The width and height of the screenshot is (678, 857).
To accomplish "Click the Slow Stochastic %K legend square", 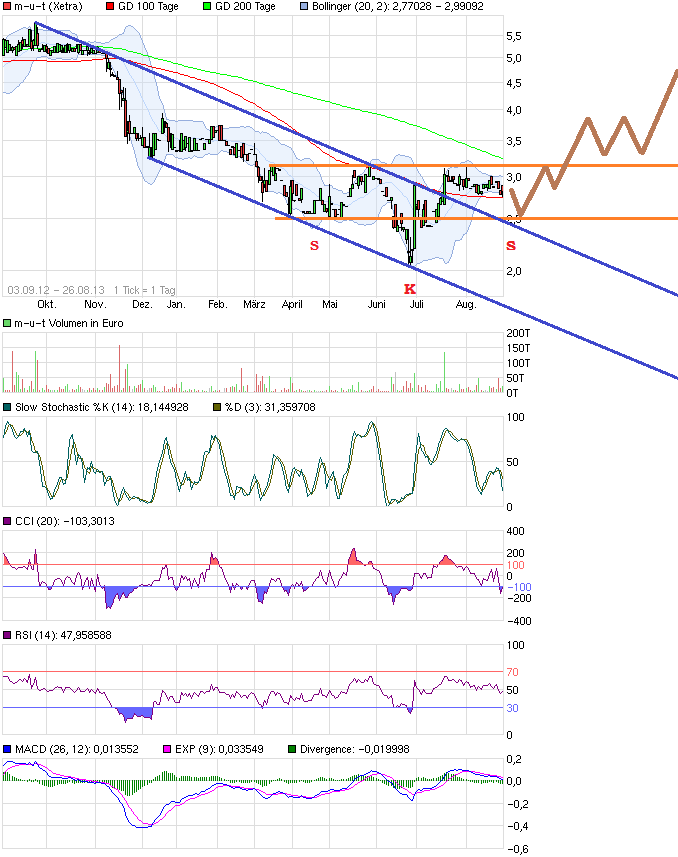I will 7,408.
